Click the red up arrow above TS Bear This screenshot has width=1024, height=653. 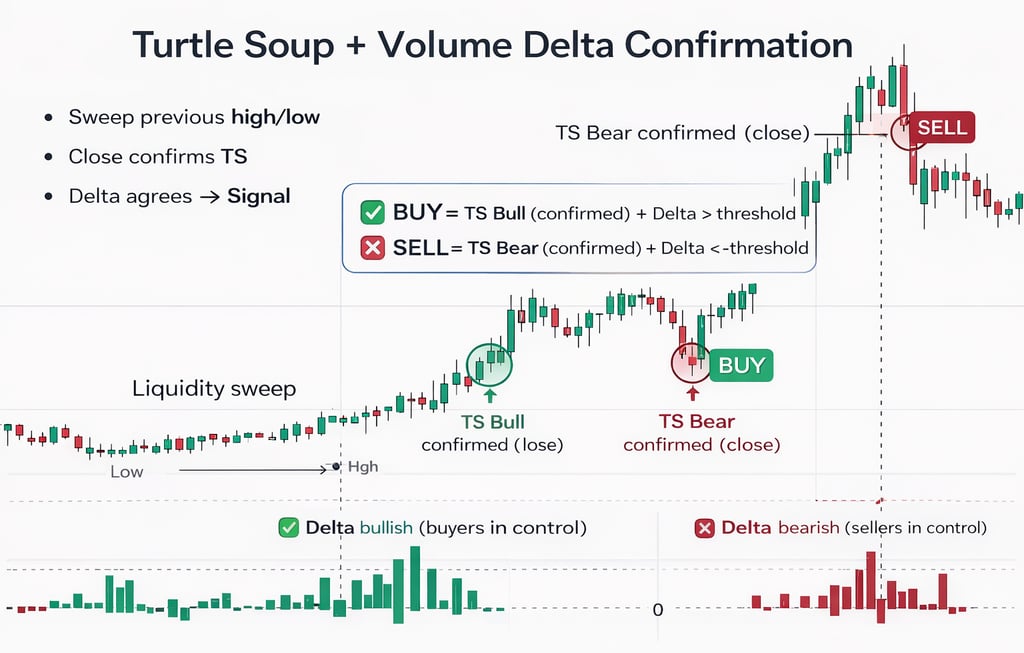[x=692, y=394]
